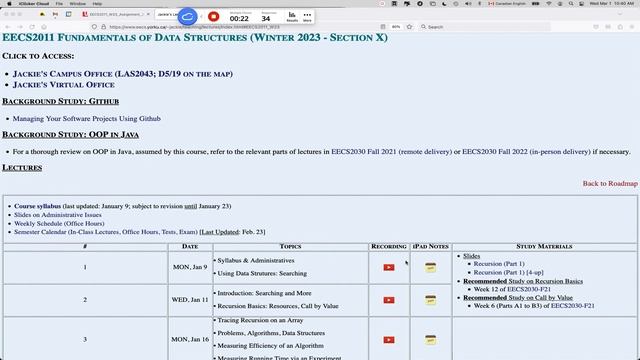640x360 pixels.
Task: Open the Recursion (Part 1) slides link
Action: click(499, 264)
